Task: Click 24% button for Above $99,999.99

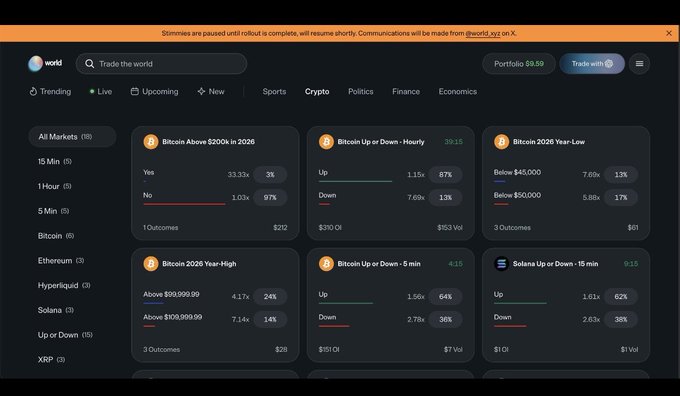Action: pos(270,297)
